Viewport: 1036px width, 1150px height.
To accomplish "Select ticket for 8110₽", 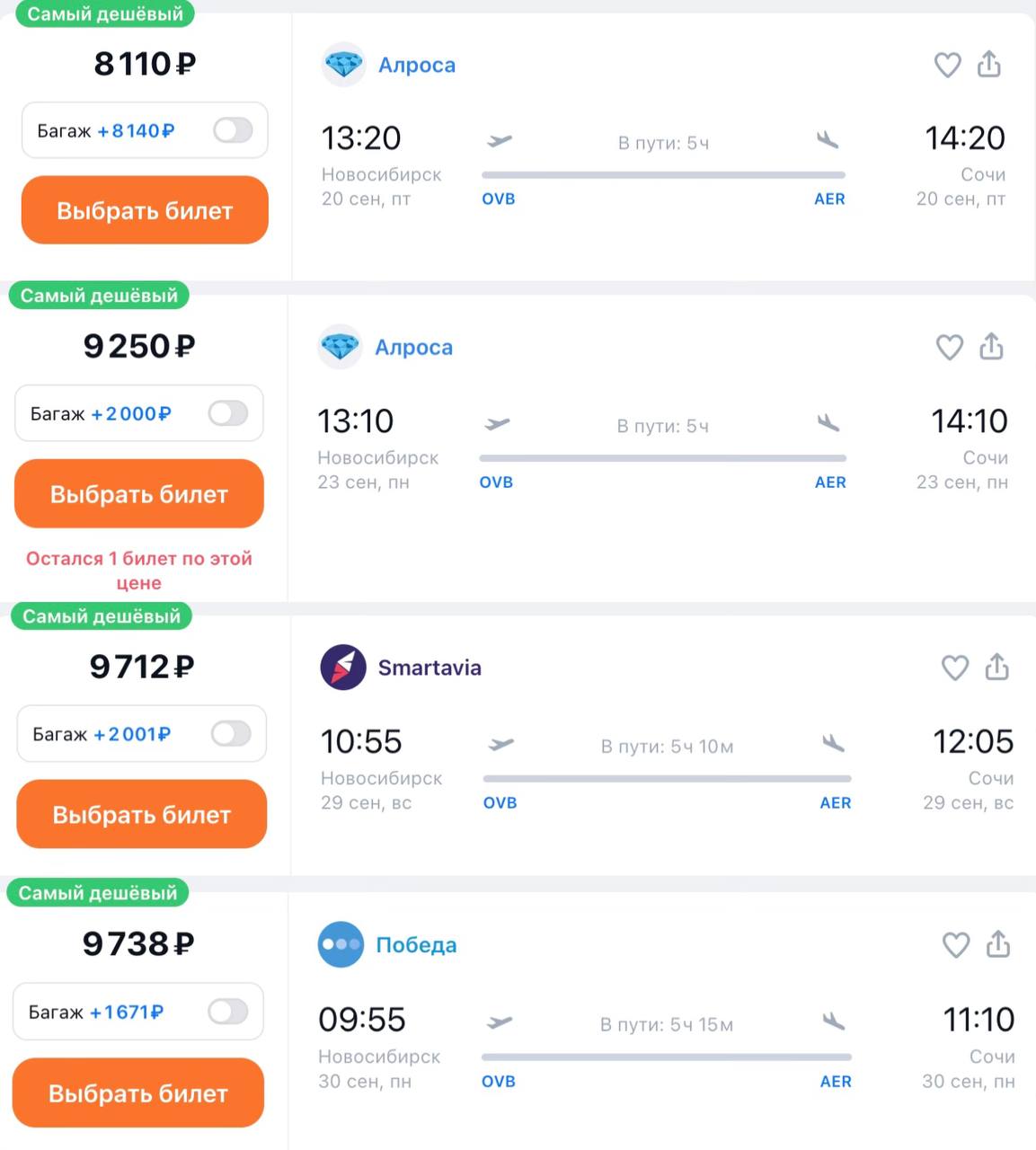I will tap(145, 210).
